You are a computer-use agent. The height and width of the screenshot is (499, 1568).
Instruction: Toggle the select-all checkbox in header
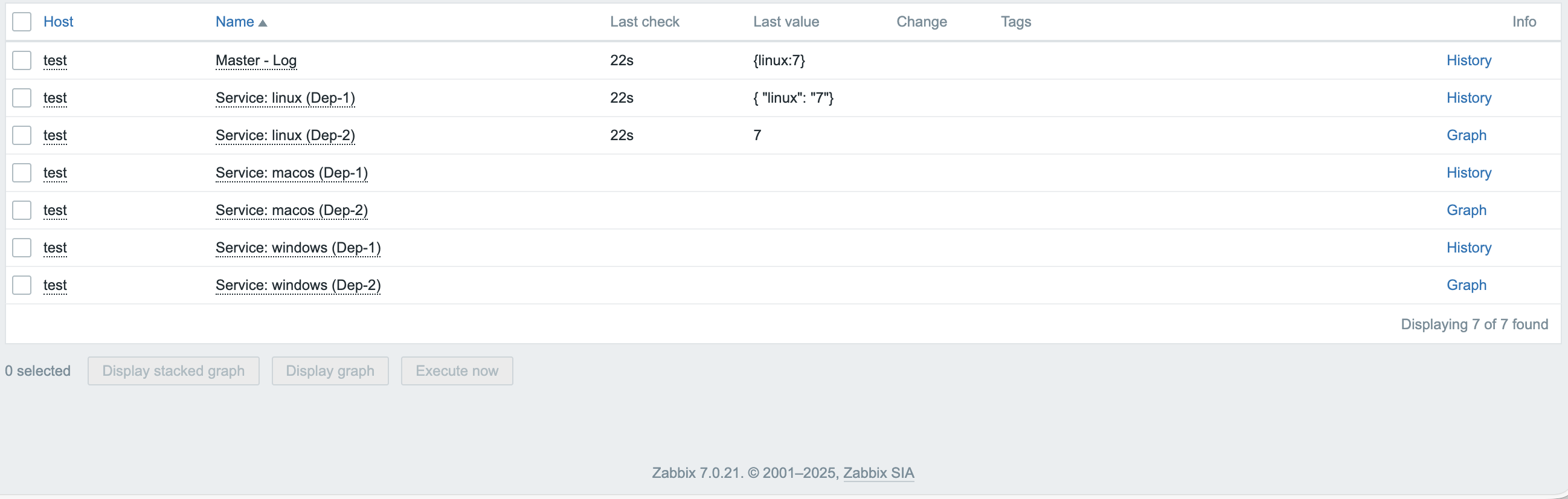point(22,22)
